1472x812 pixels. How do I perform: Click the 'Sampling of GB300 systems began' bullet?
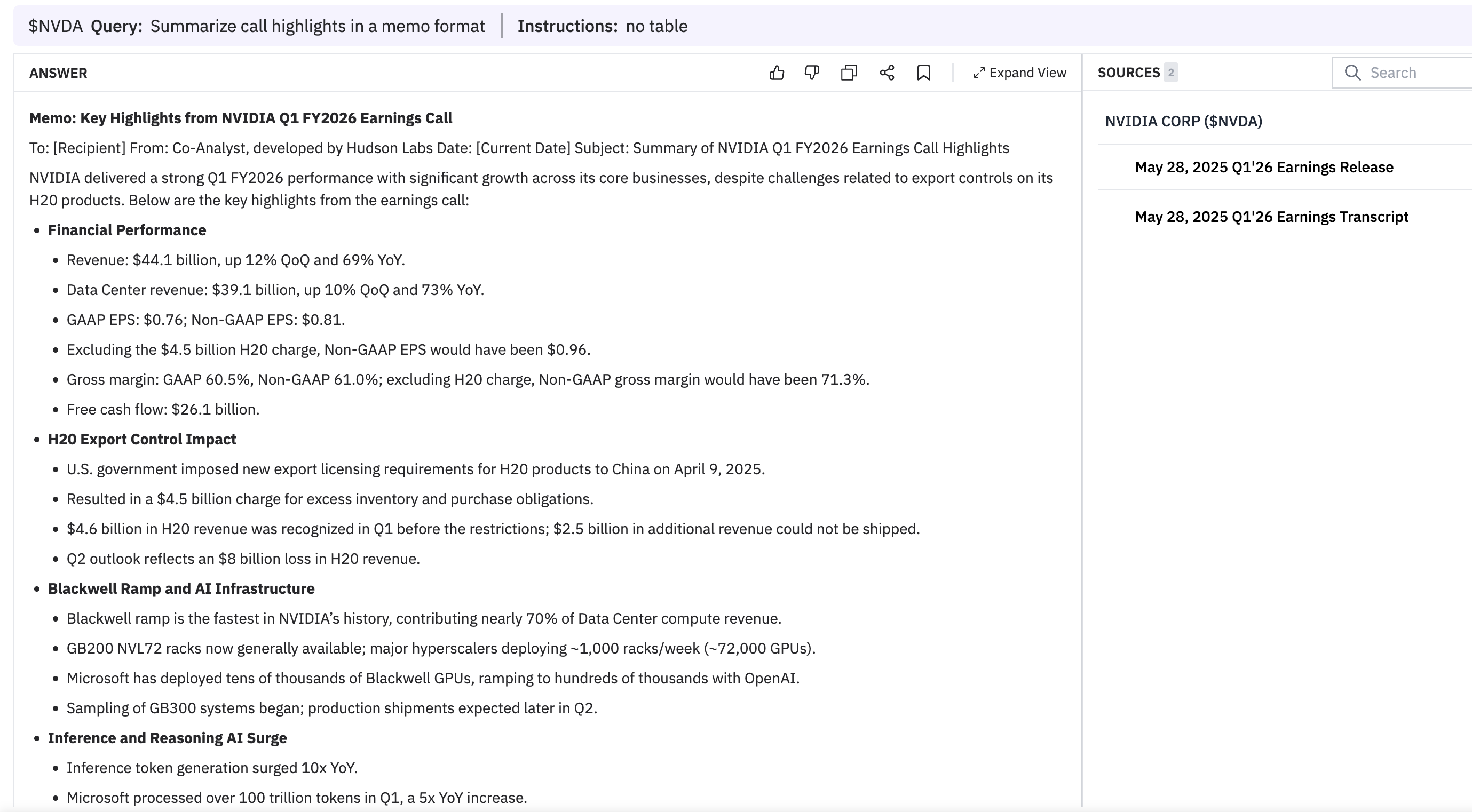[332, 708]
